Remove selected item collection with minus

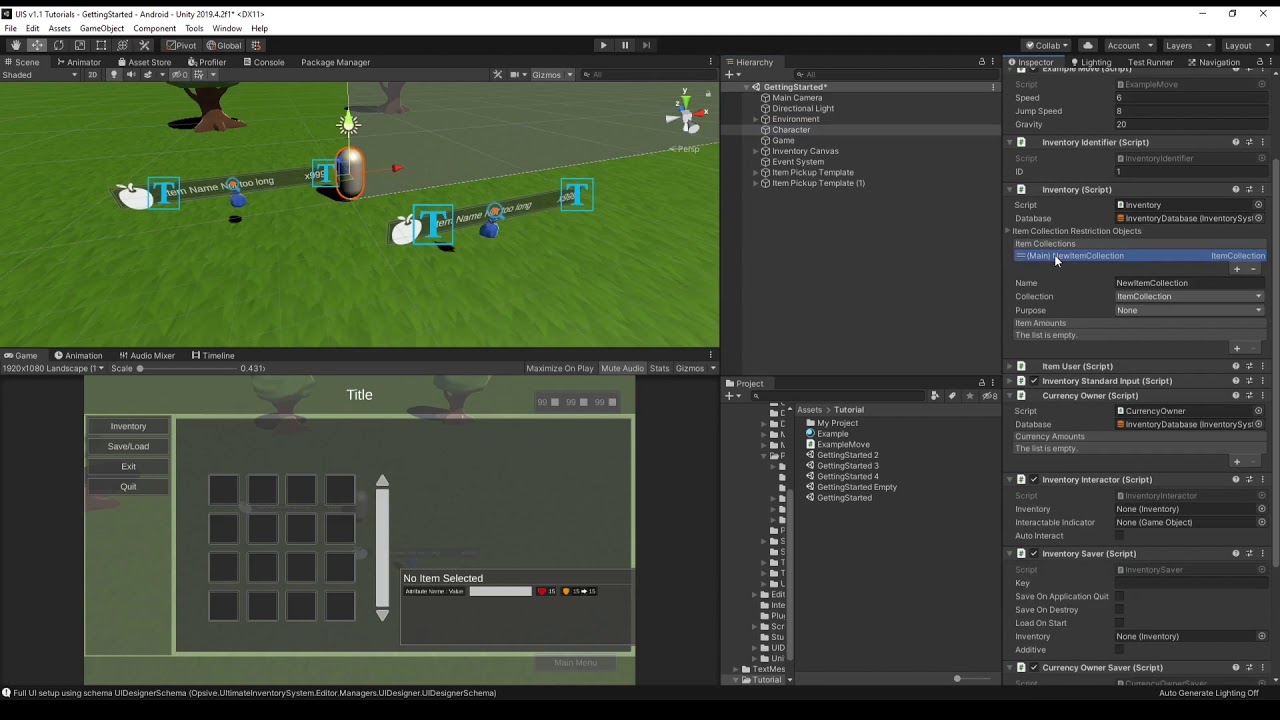click(x=1253, y=269)
